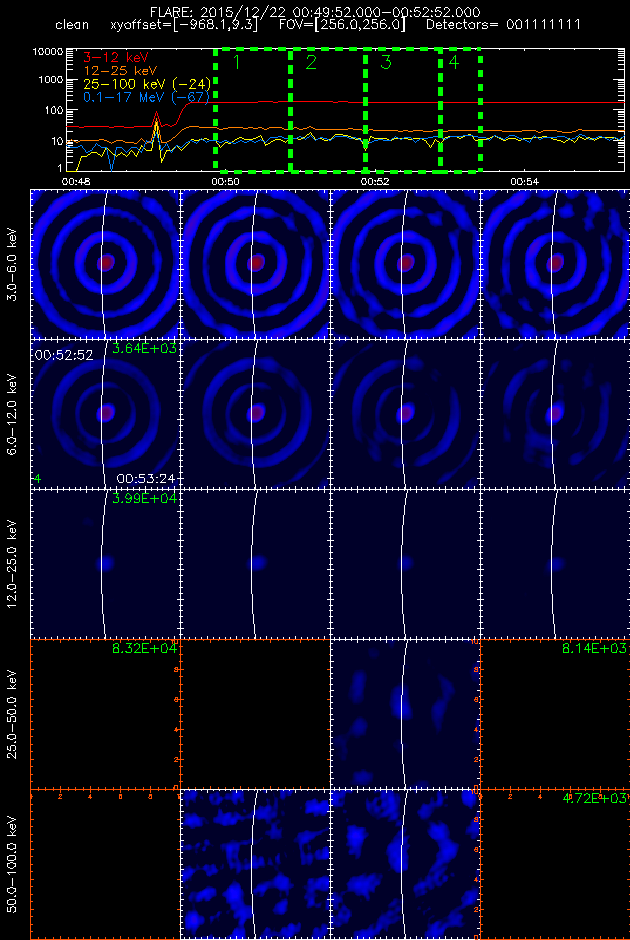Open the 3.0-6.0 keV image in the fourth column
Image resolution: width=630 pixels, height=940 pixels.
click(556, 264)
